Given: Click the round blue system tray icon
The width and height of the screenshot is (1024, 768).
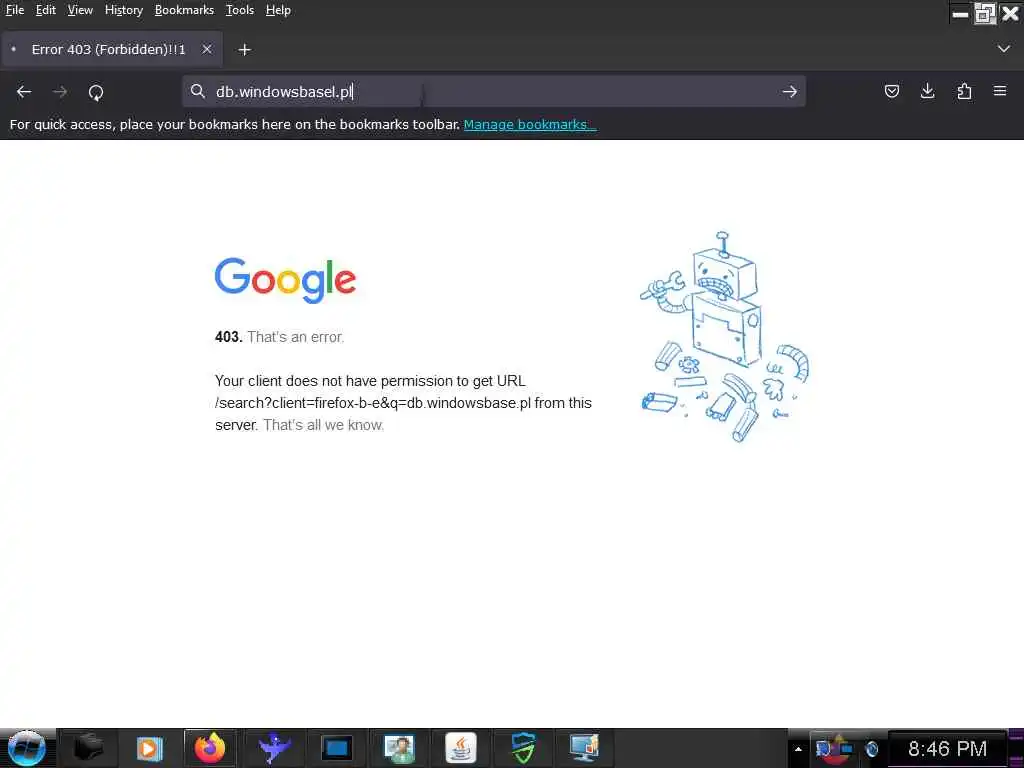Looking at the screenshot, I should tap(871, 749).
